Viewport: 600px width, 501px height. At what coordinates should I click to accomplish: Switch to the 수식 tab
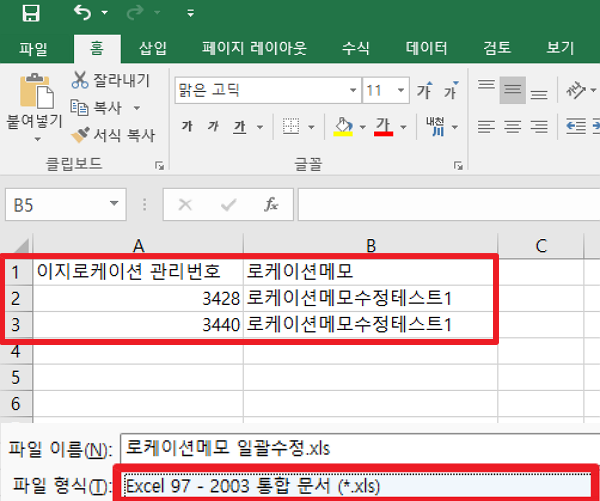355,48
